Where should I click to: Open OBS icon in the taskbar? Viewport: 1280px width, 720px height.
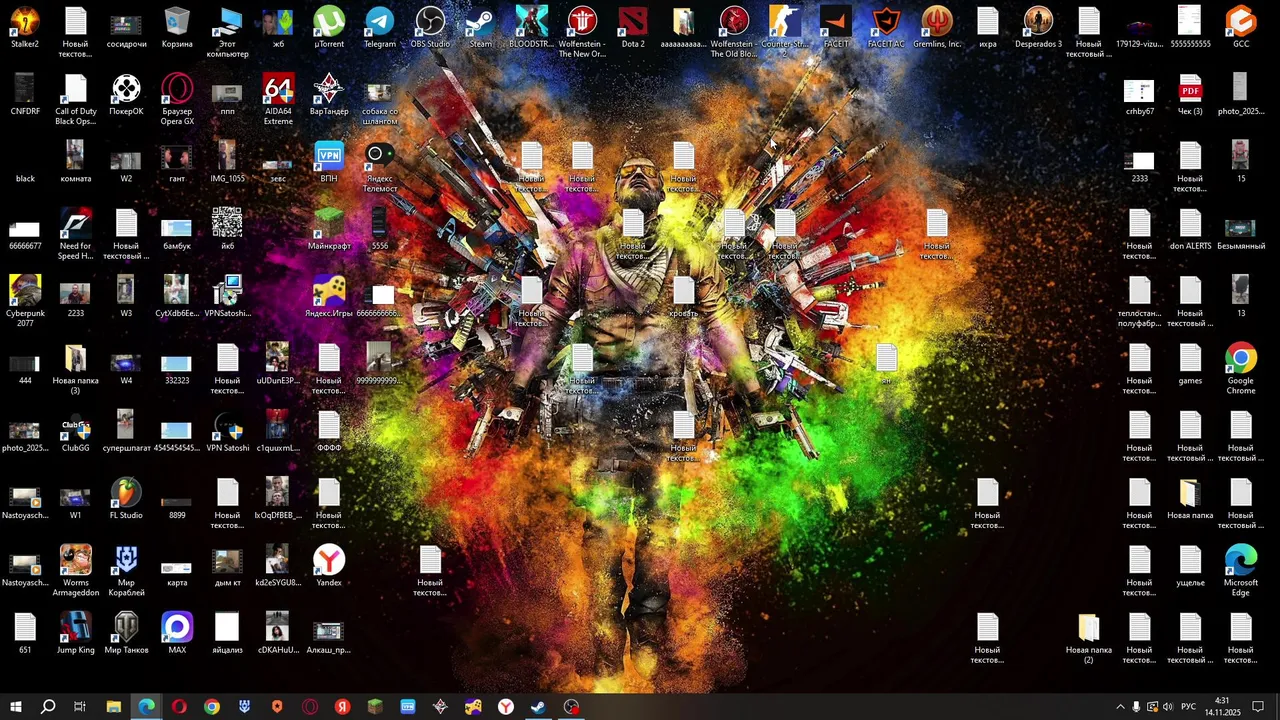click(x=571, y=707)
